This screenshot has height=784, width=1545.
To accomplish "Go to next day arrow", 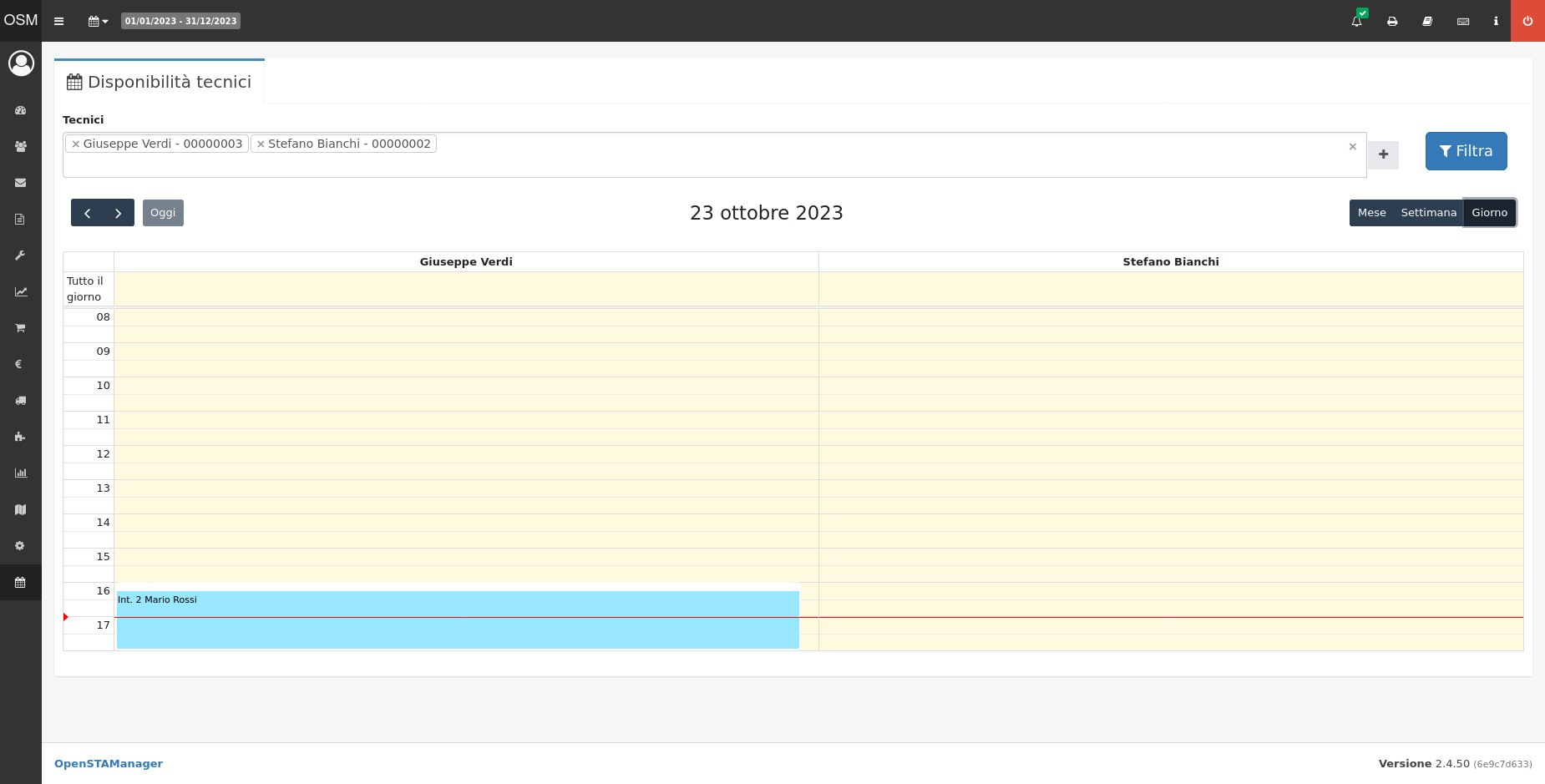I will [119, 213].
